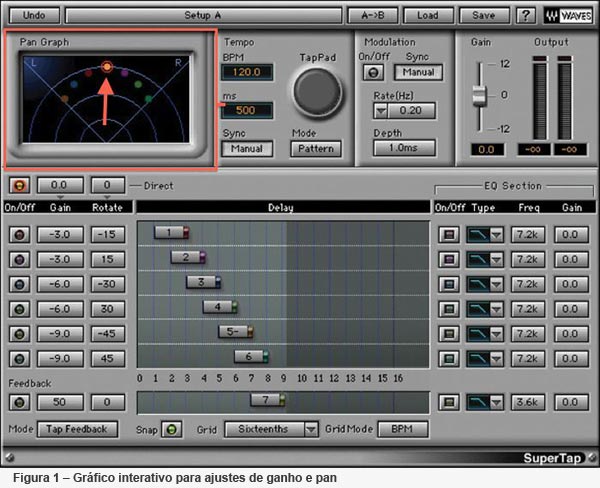
Task: Open EQ Type dropdown arrow for tap 3
Action: coord(497,284)
